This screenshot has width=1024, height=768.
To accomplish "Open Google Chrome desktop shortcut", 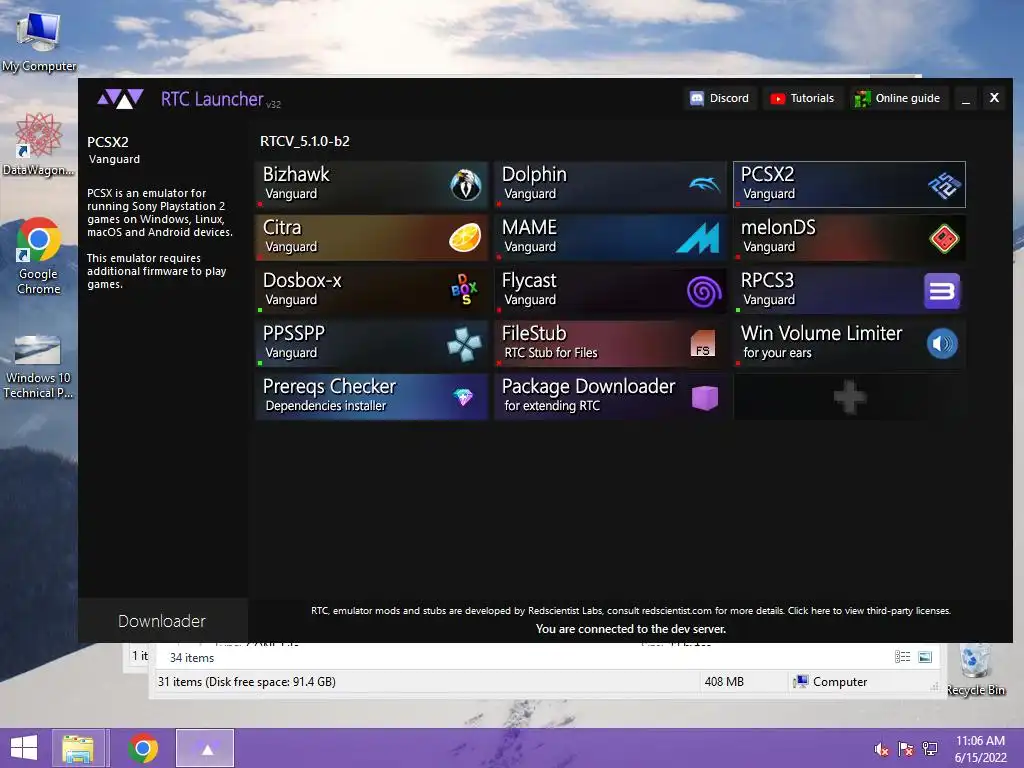I will [38, 256].
